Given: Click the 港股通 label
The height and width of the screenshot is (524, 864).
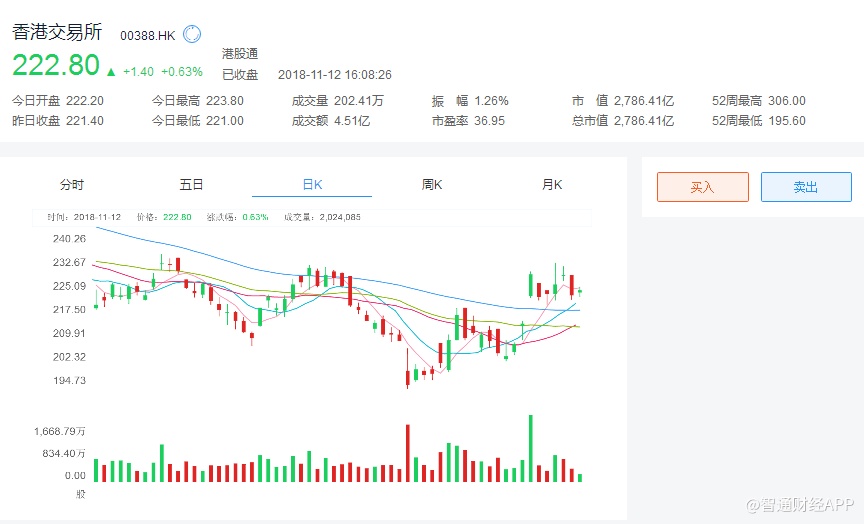Looking at the screenshot, I should point(240,54).
